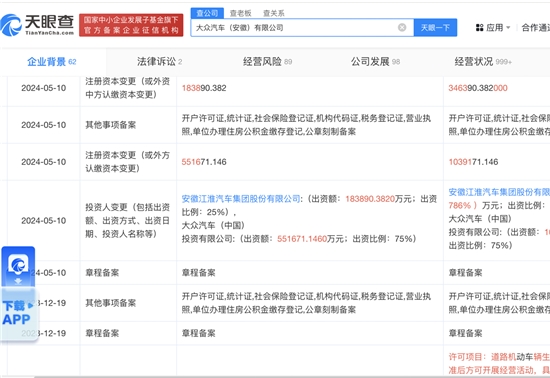Click 投资人变更 change item cell
Screen dimensions: 550x378
(128, 221)
